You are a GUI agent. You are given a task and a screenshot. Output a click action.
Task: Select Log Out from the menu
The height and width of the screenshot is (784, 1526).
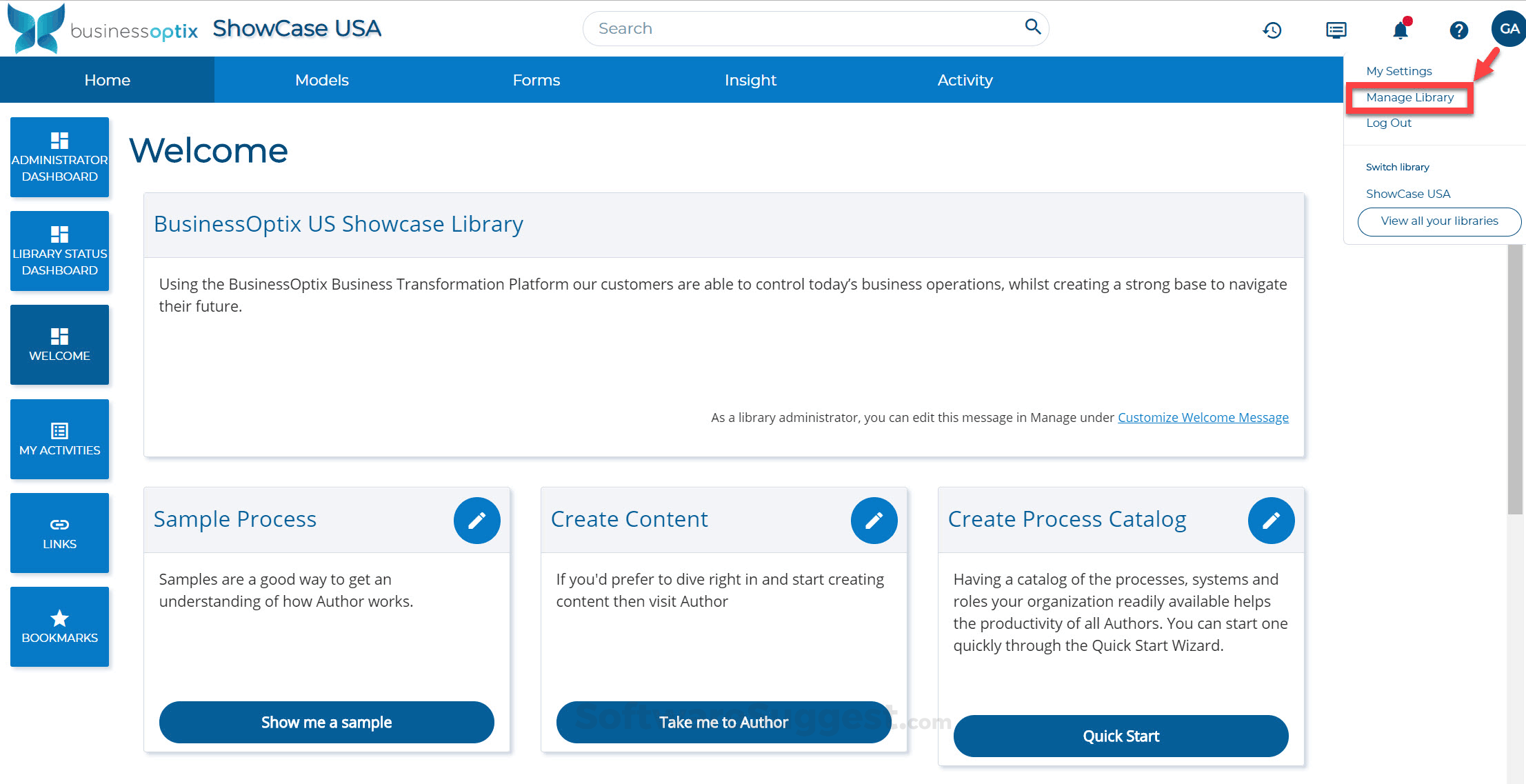coord(1388,122)
